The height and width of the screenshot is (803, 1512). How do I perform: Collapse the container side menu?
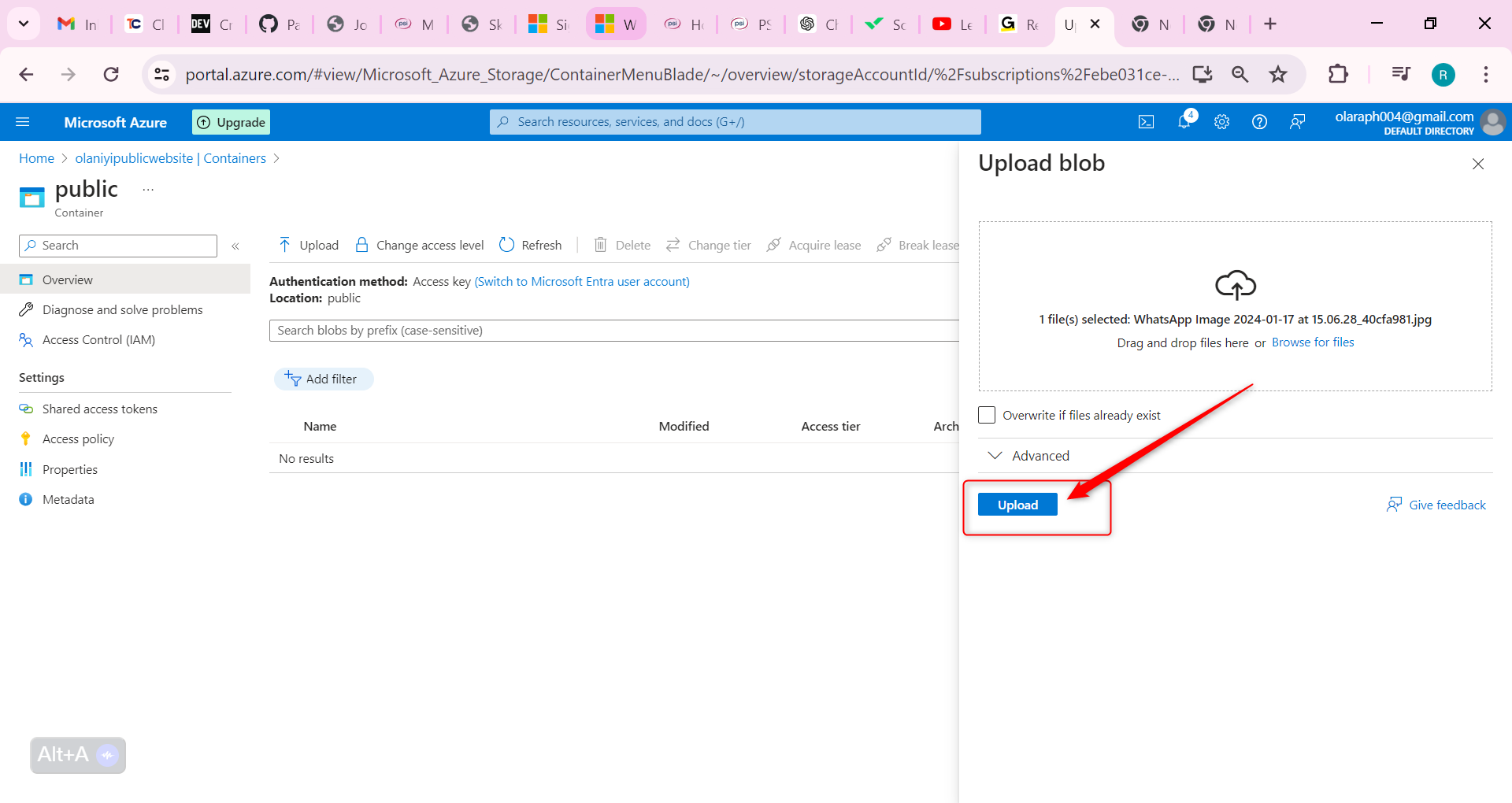pos(235,246)
